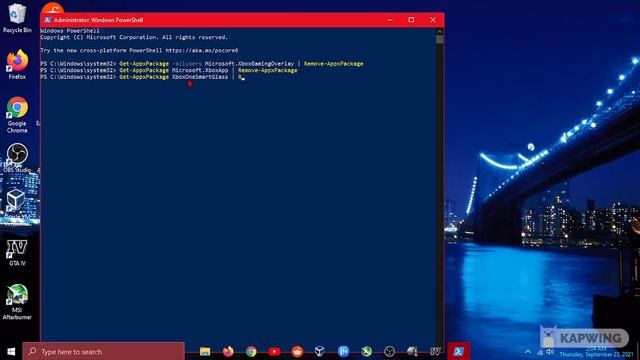
Task: Open the Firefox desktop shortcut
Action: (x=17, y=64)
